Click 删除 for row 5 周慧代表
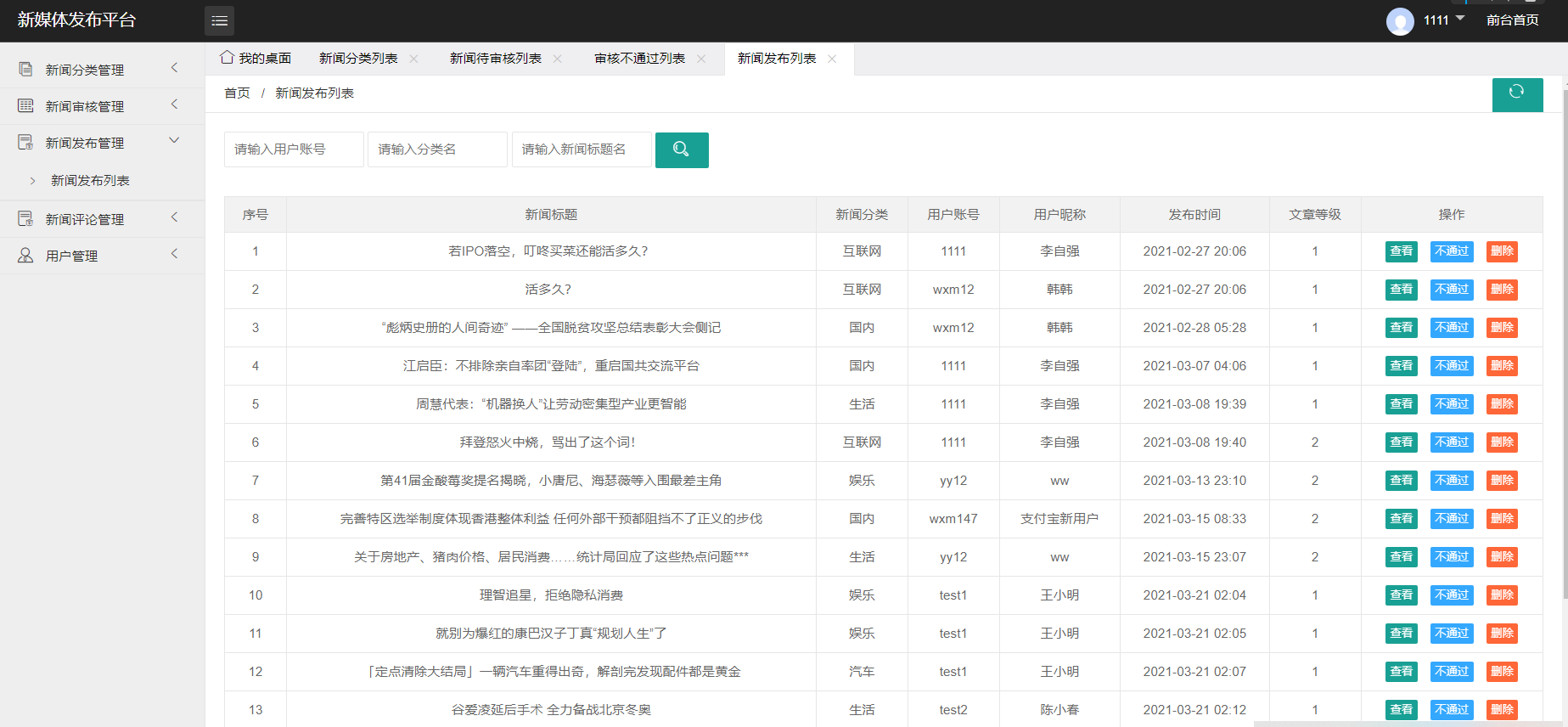 1502,404
